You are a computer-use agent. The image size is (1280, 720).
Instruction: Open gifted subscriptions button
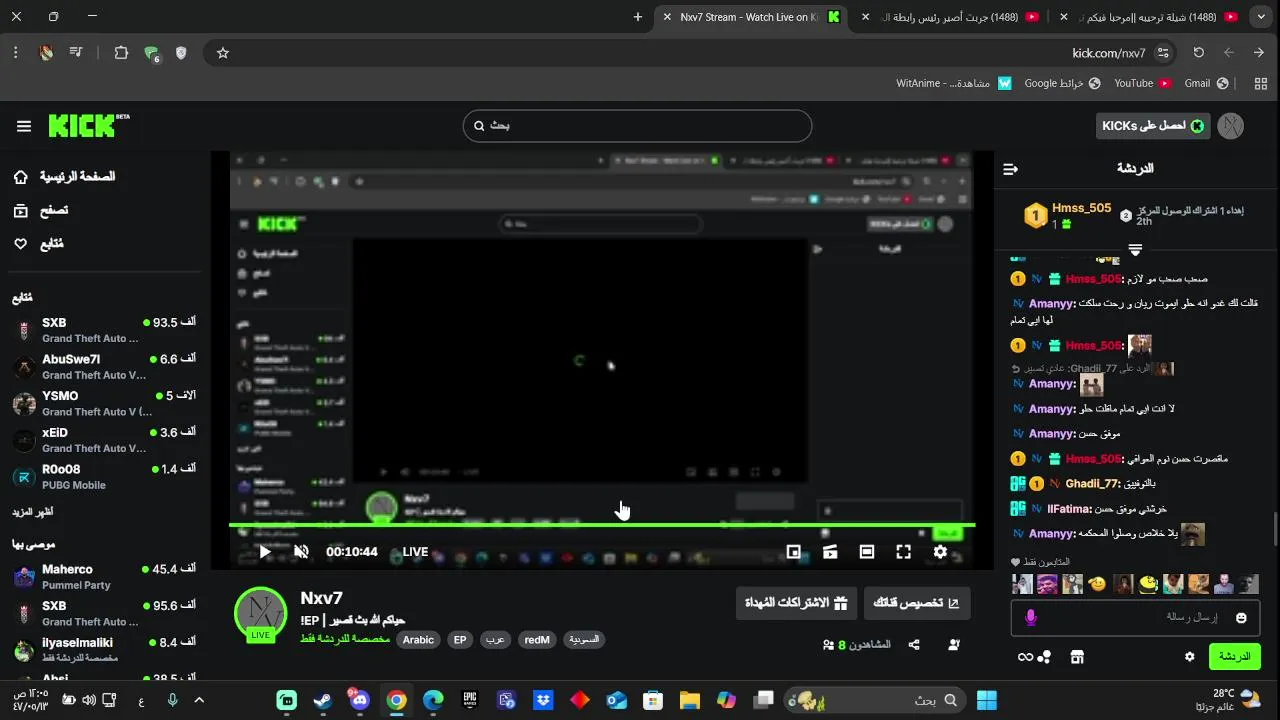(796, 603)
